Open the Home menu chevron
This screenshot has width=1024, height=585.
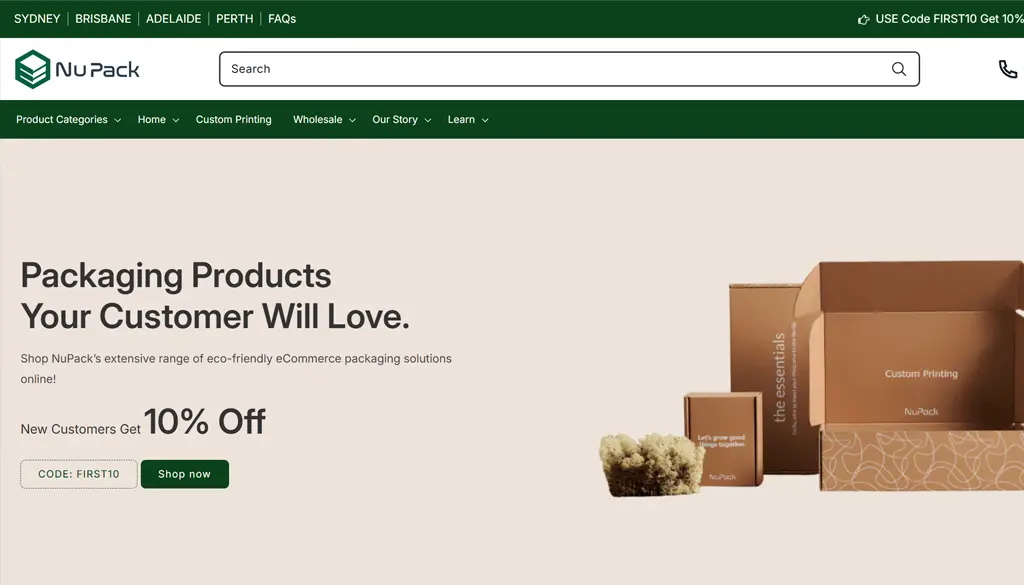point(176,120)
